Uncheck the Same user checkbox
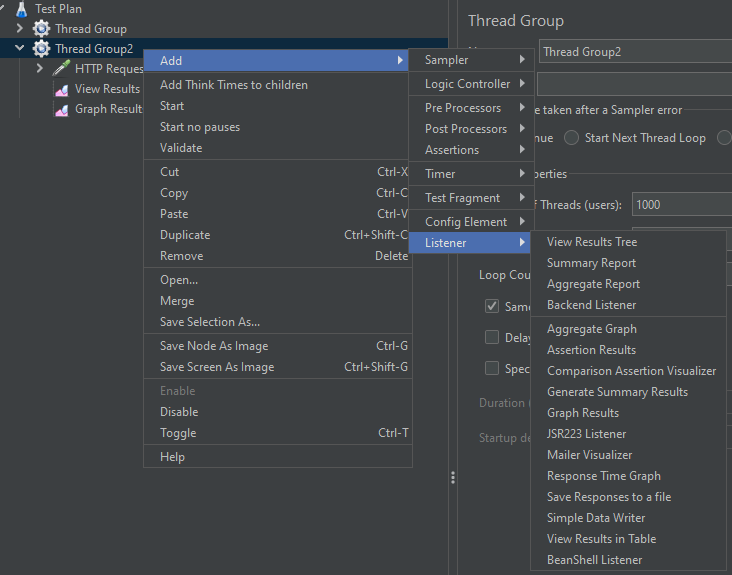 (492, 306)
